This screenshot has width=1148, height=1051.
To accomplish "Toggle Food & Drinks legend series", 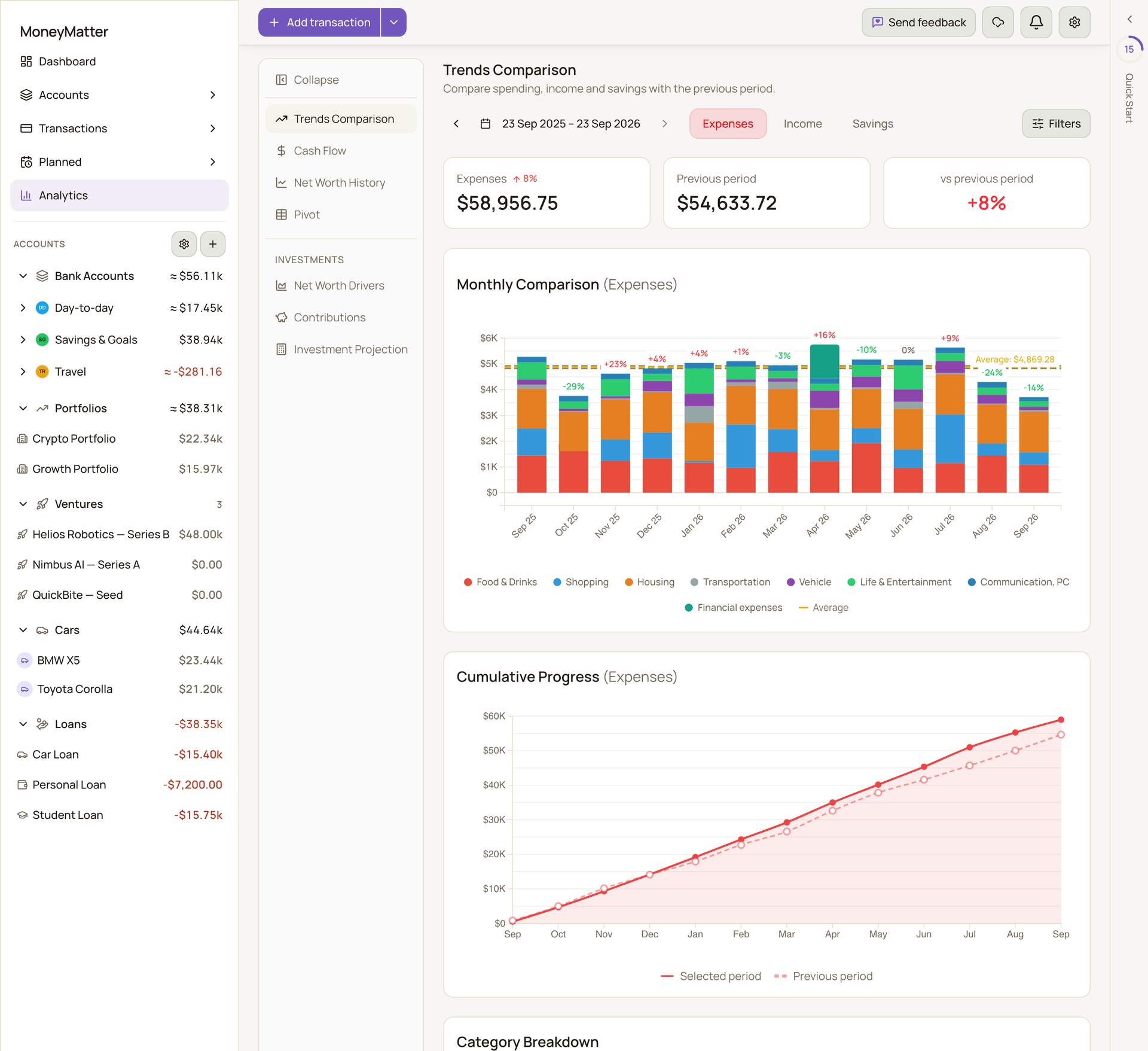I will 500,582.
